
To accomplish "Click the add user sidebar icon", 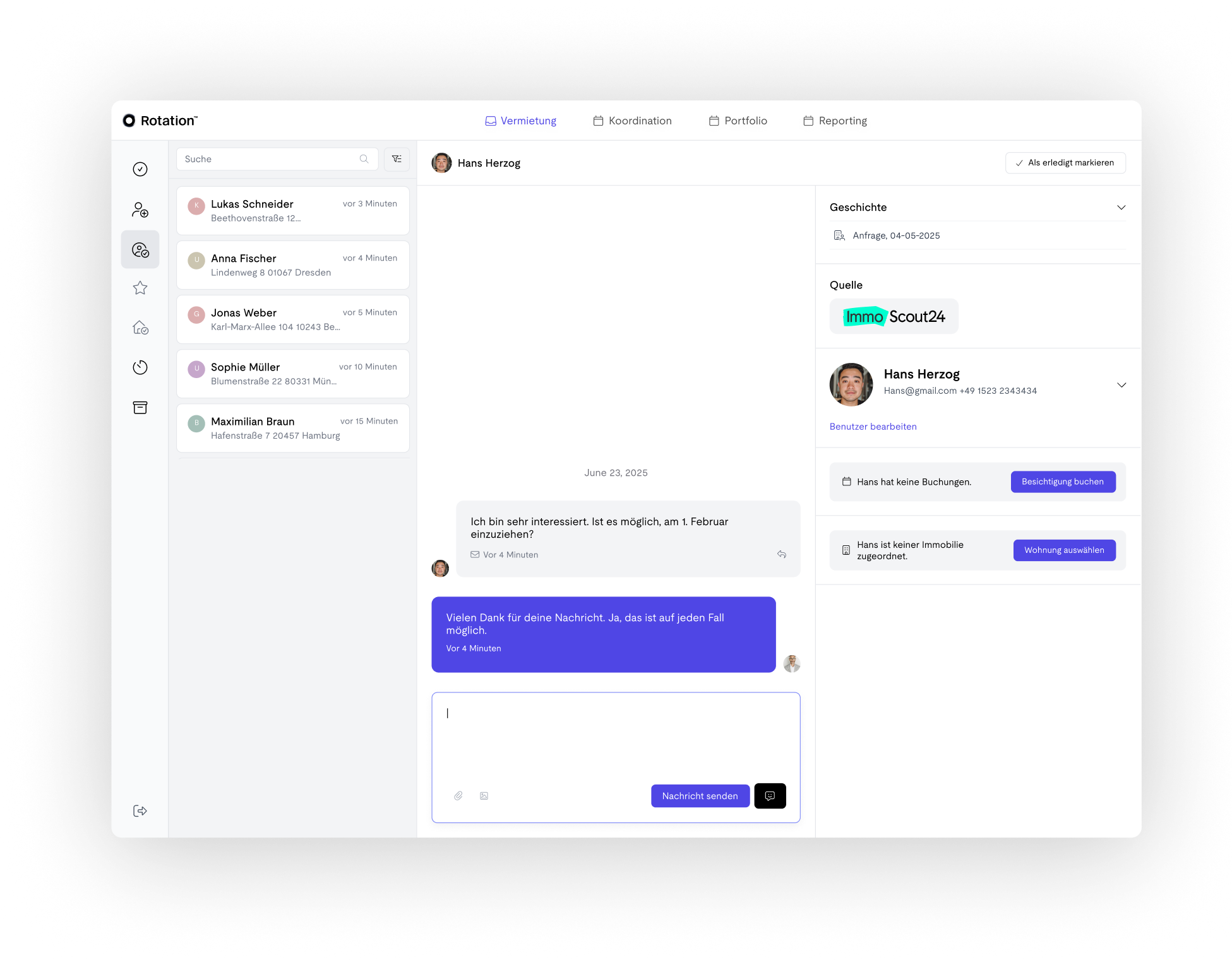I will (x=140, y=210).
